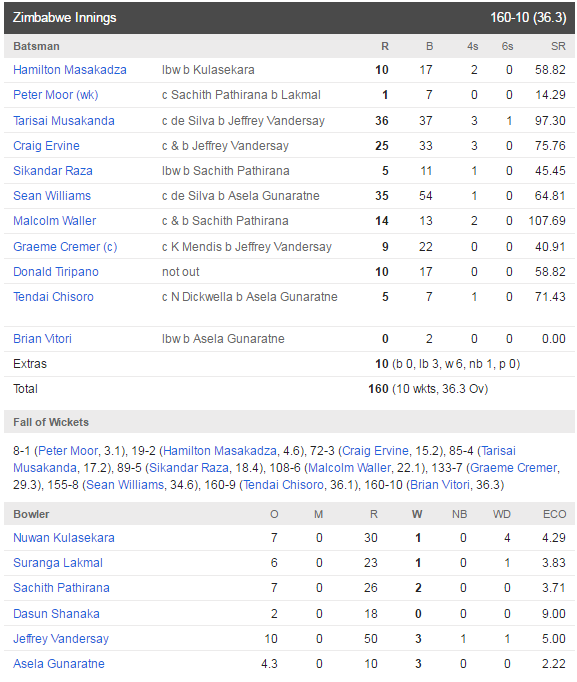Open Nuwan Kulasekara bowler link
This screenshot has width=577, height=682.
point(64,538)
